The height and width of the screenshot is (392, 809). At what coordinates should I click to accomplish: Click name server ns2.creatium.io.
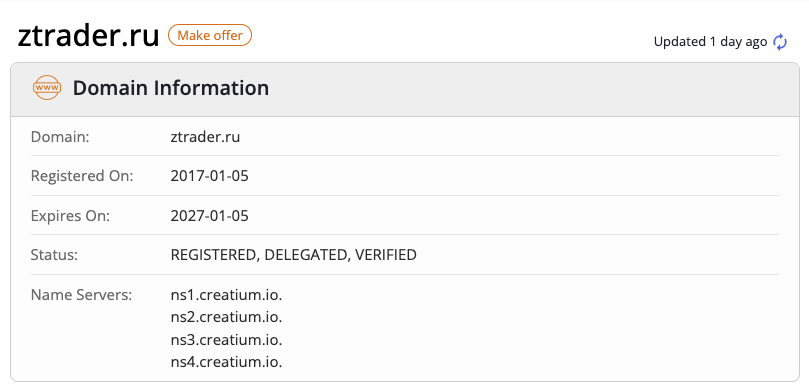[x=226, y=317]
